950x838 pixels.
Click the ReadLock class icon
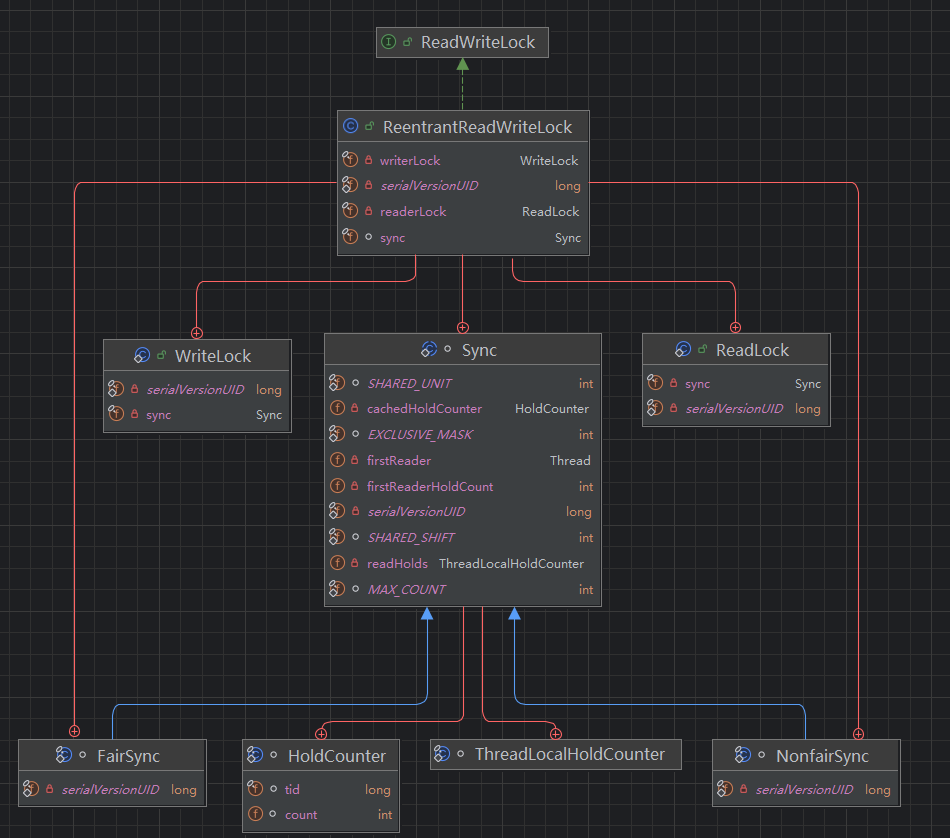[x=683, y=350]
